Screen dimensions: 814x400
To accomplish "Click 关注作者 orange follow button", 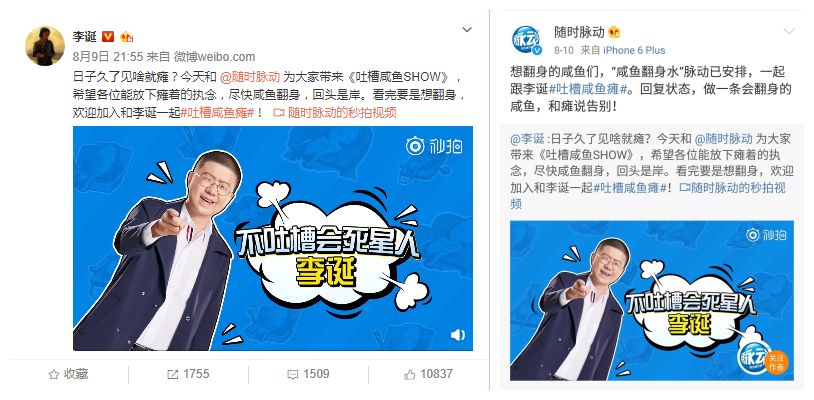I will pyautogui.click(x=776, y=362).
